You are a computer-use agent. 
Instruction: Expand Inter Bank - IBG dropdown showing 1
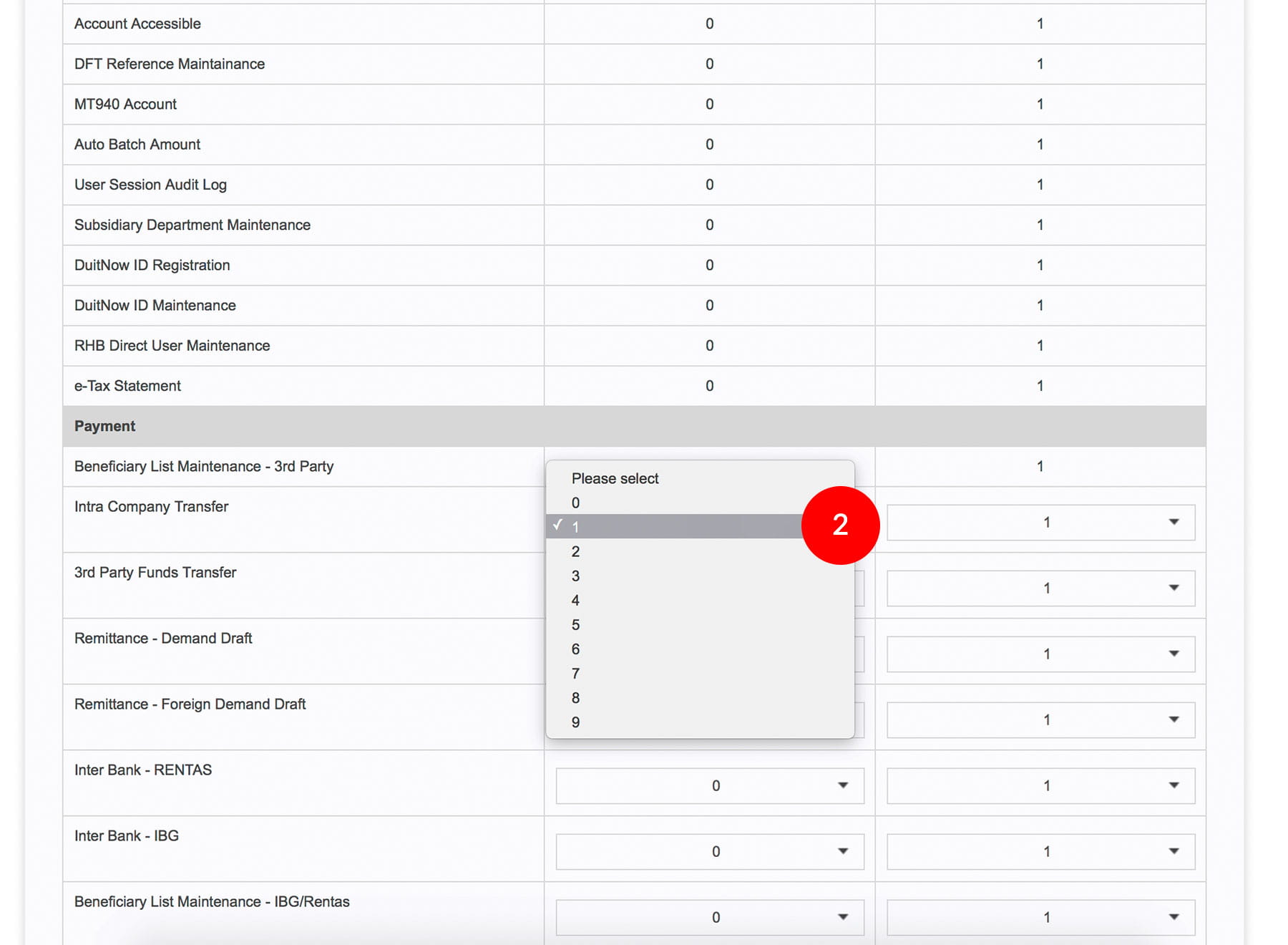(x=1040, y=852)
